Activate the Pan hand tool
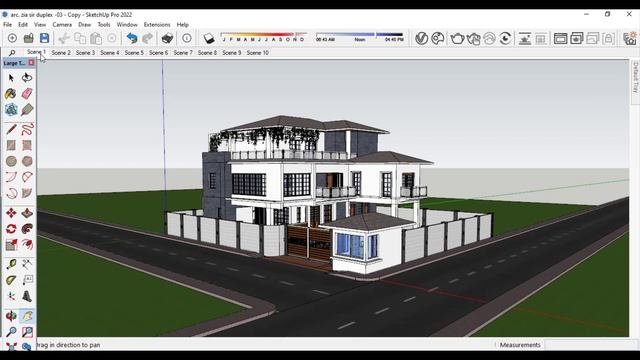 point(27,316)
